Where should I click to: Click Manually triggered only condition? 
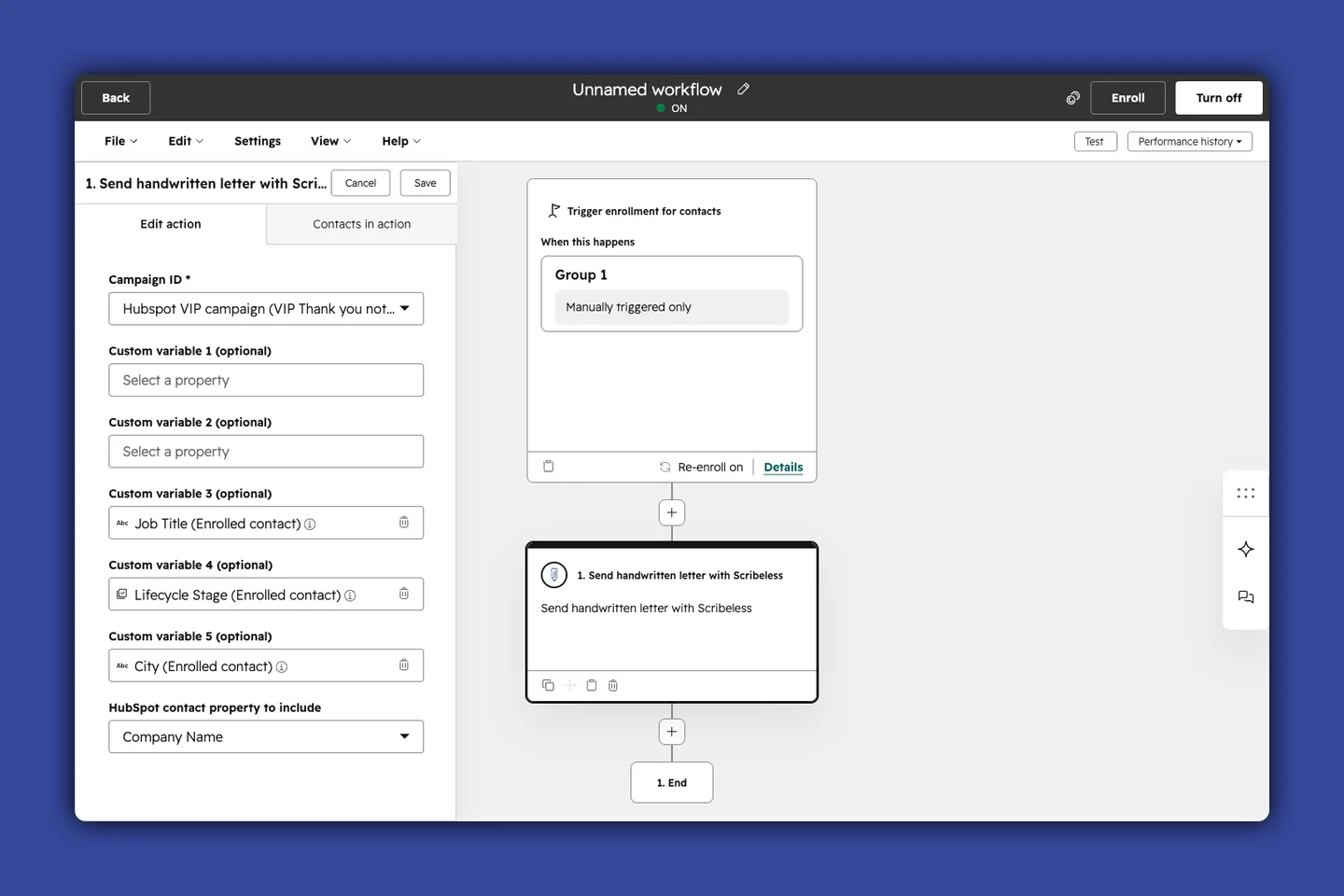click(672, 307)
